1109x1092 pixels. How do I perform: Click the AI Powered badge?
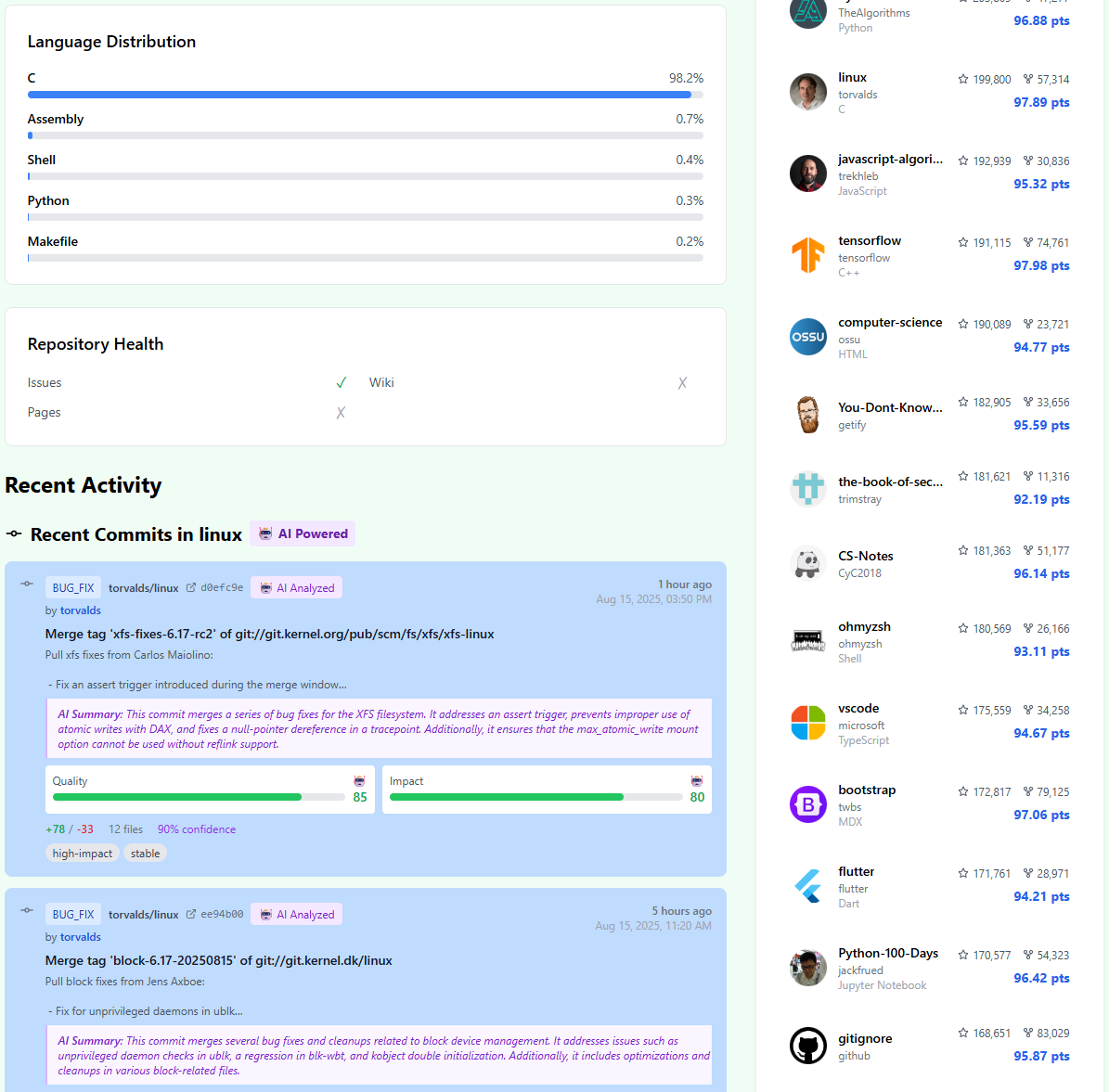pyautogui.click(x=303, y=534)
